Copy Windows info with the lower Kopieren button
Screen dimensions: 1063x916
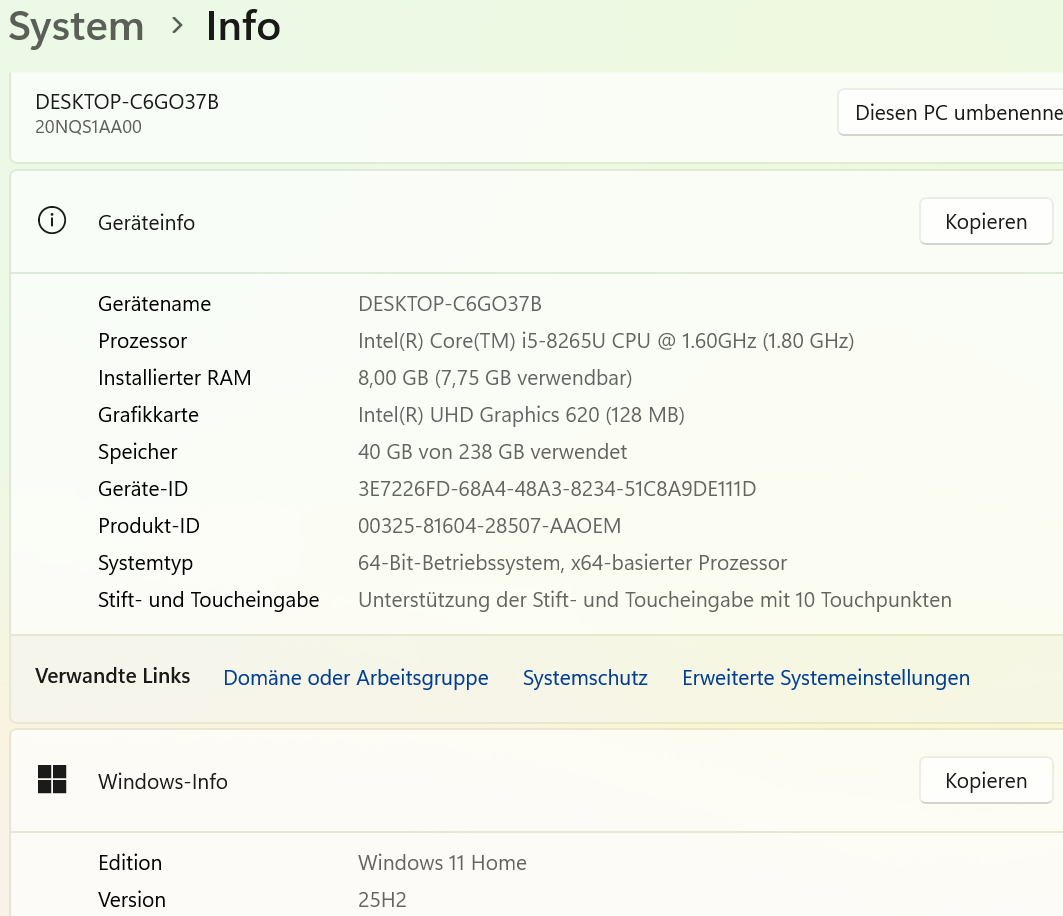click(x=986, y=780)
